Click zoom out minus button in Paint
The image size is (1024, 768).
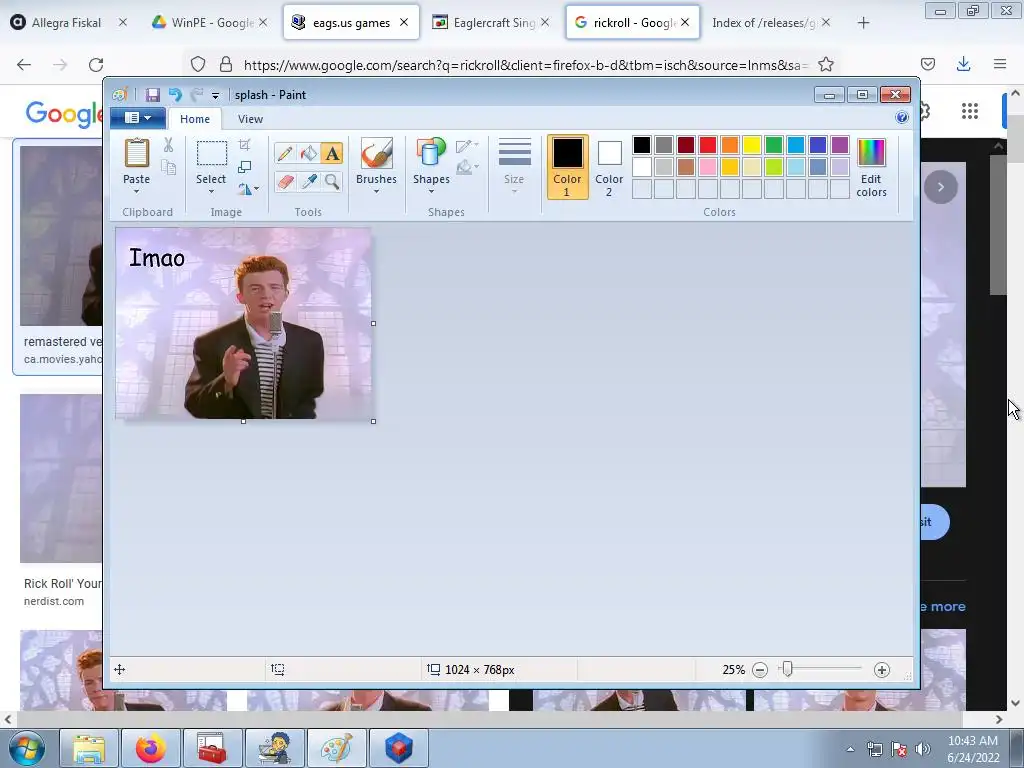click(x=760, y=670)
